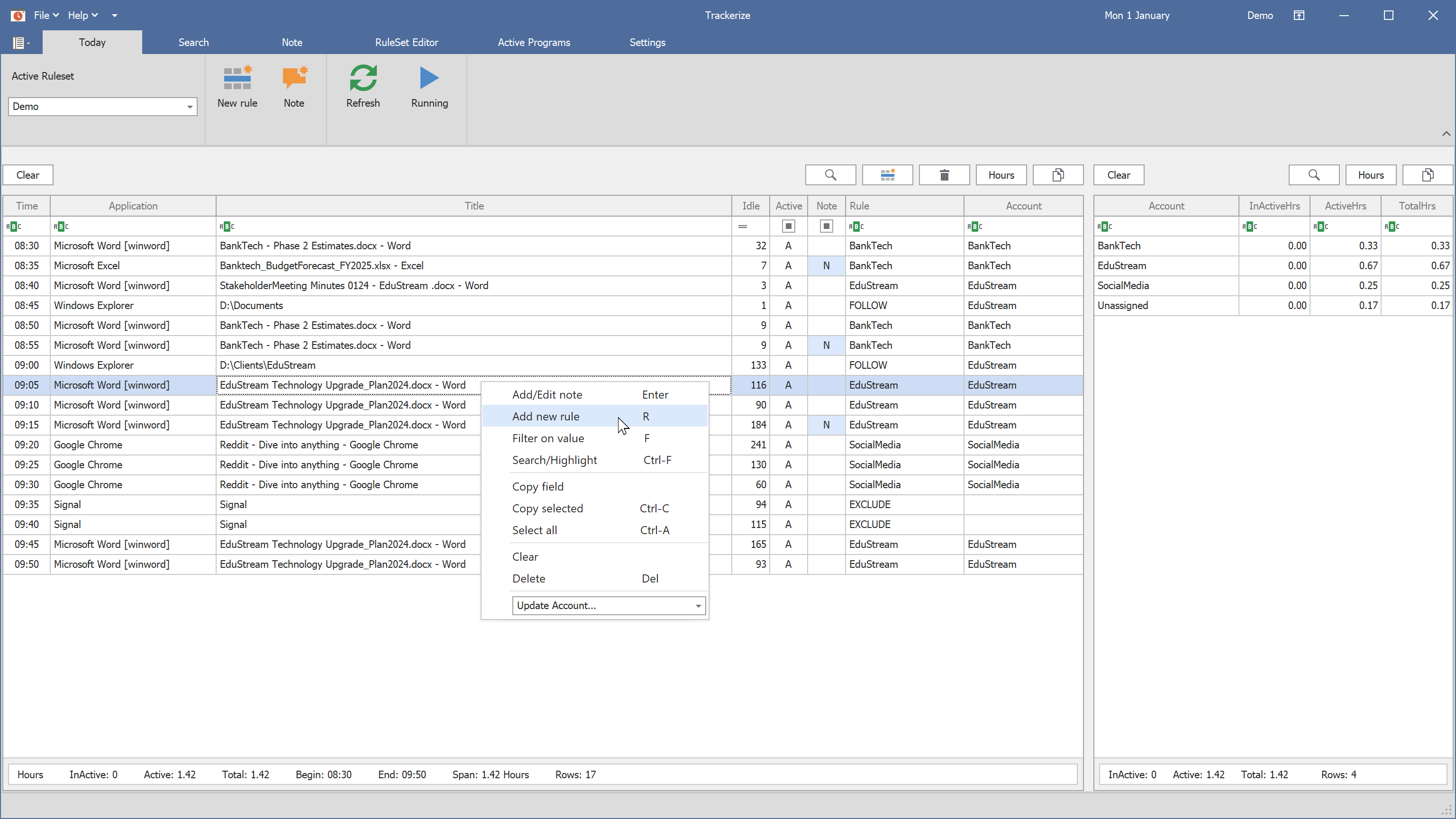
Task: Sort by the Title column header
Action: [473, 206]
